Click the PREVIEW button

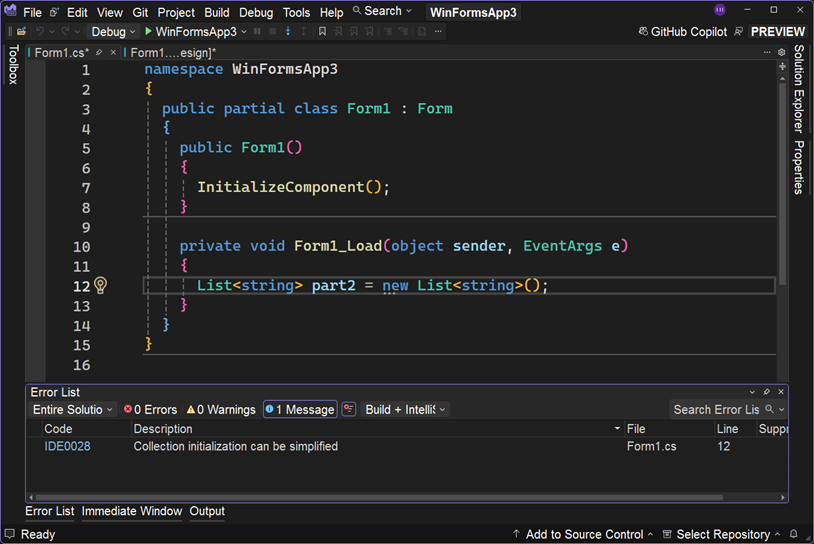pos(778,32)
